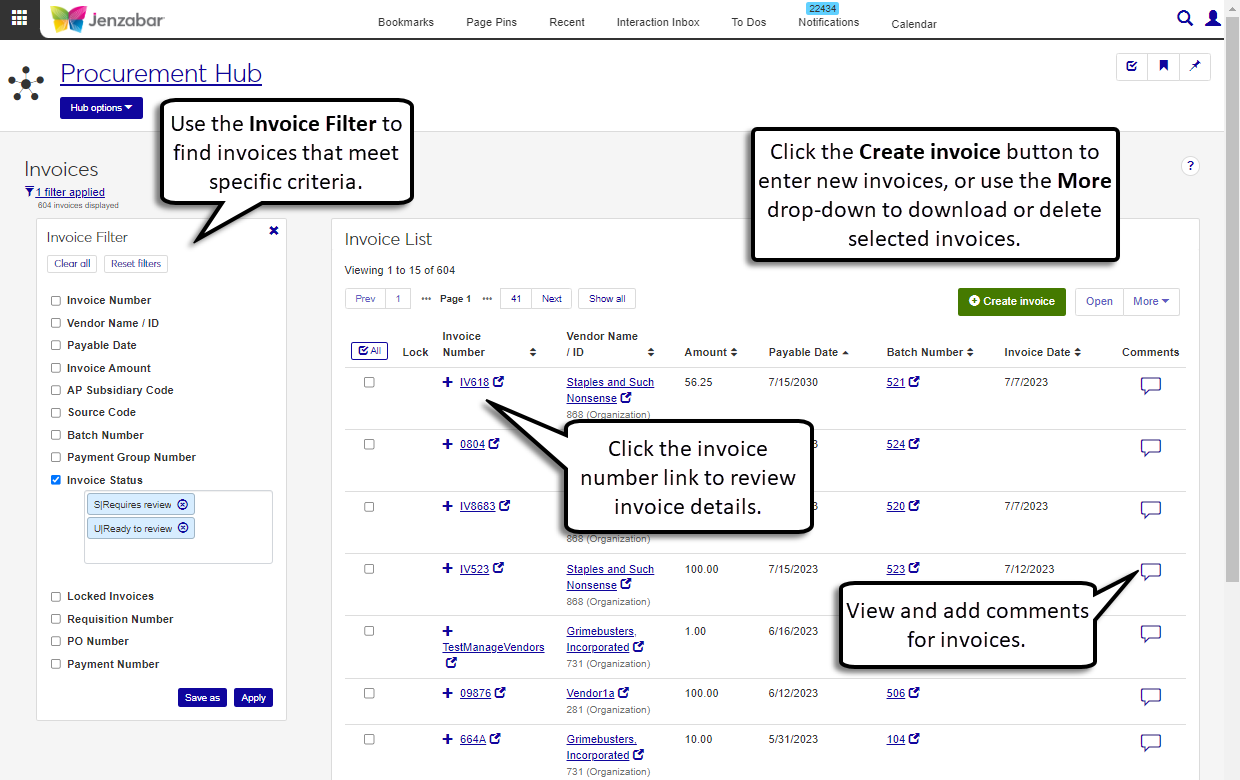This screenshot has width=1240, height=780.
Task: Click the help question mark icon
Action: pos(1190,167)
